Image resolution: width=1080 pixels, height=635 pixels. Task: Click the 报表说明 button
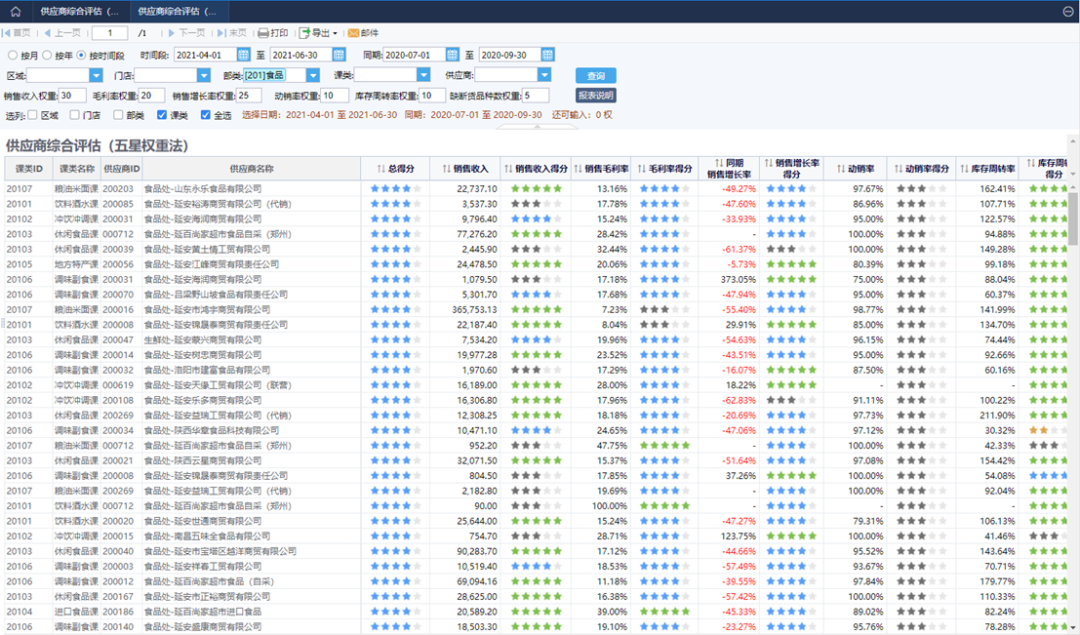pos(596,95)
